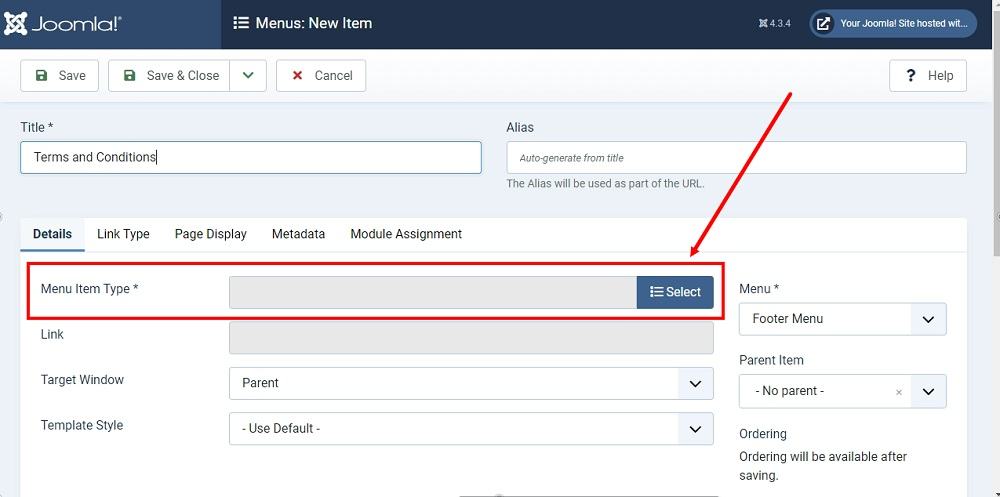Cancel the new menu item
1000x497 pixels.
tap(321, 75)
